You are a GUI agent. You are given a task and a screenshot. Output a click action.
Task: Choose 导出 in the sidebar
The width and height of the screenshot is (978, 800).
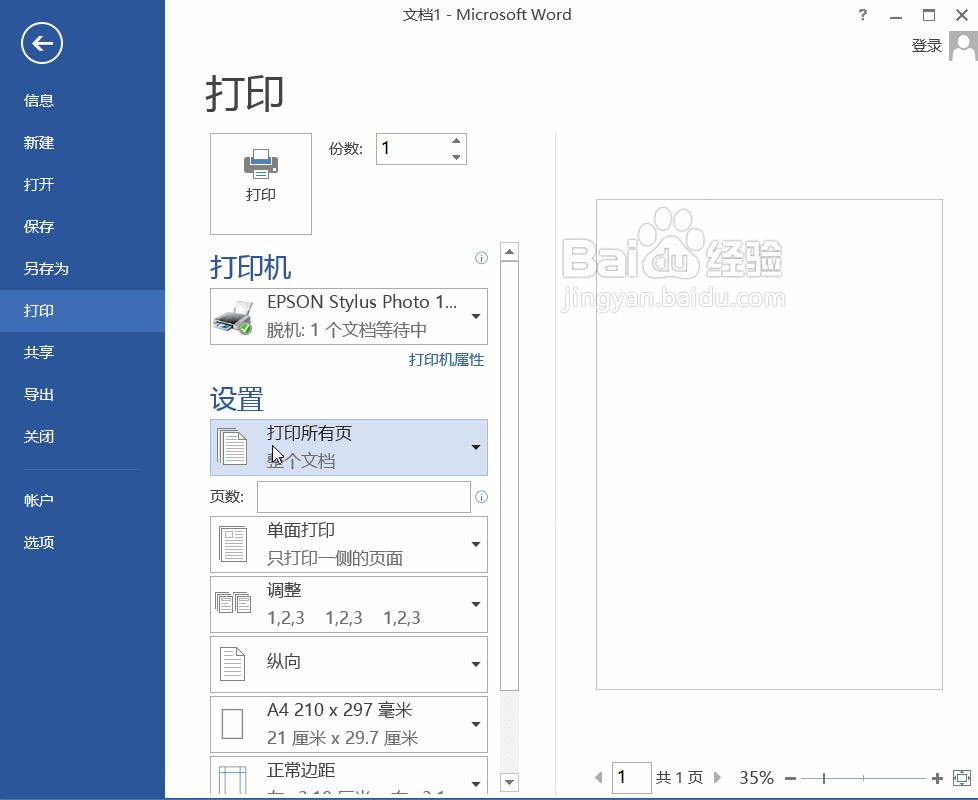tap(39, 395)
